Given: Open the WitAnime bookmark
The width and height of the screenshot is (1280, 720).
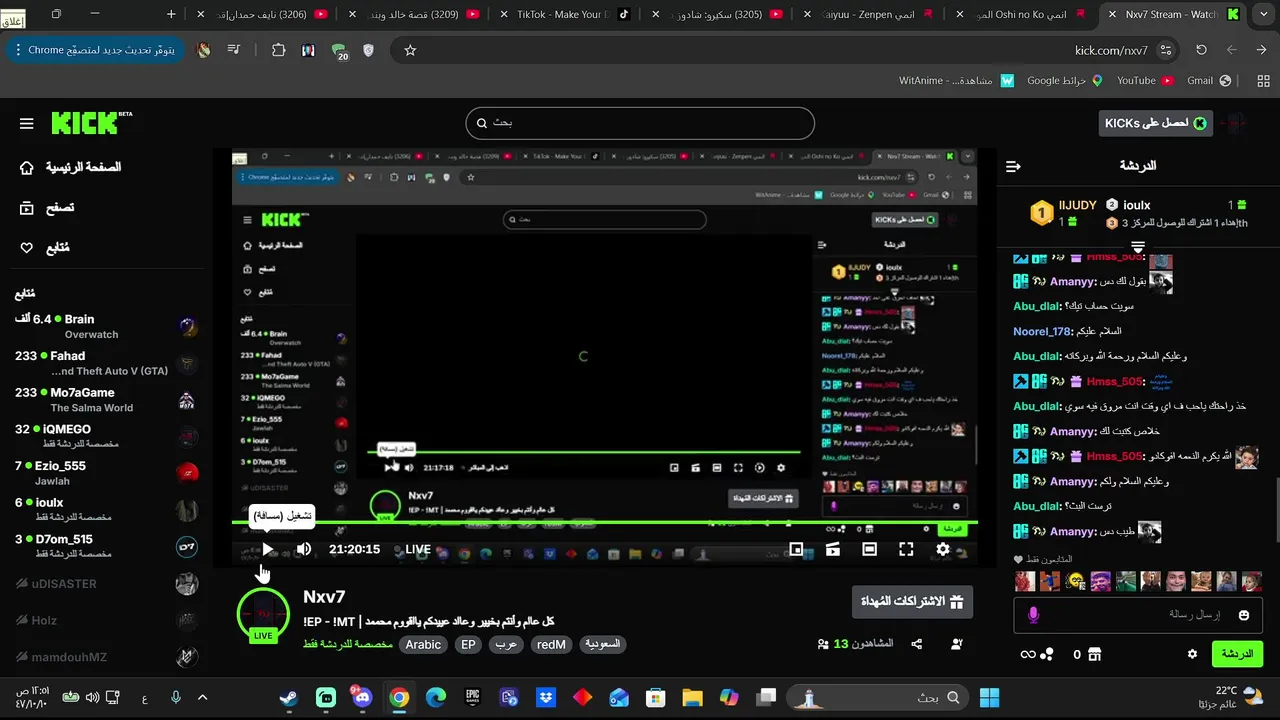Looking at the screenshot, I should pos(957,80).
